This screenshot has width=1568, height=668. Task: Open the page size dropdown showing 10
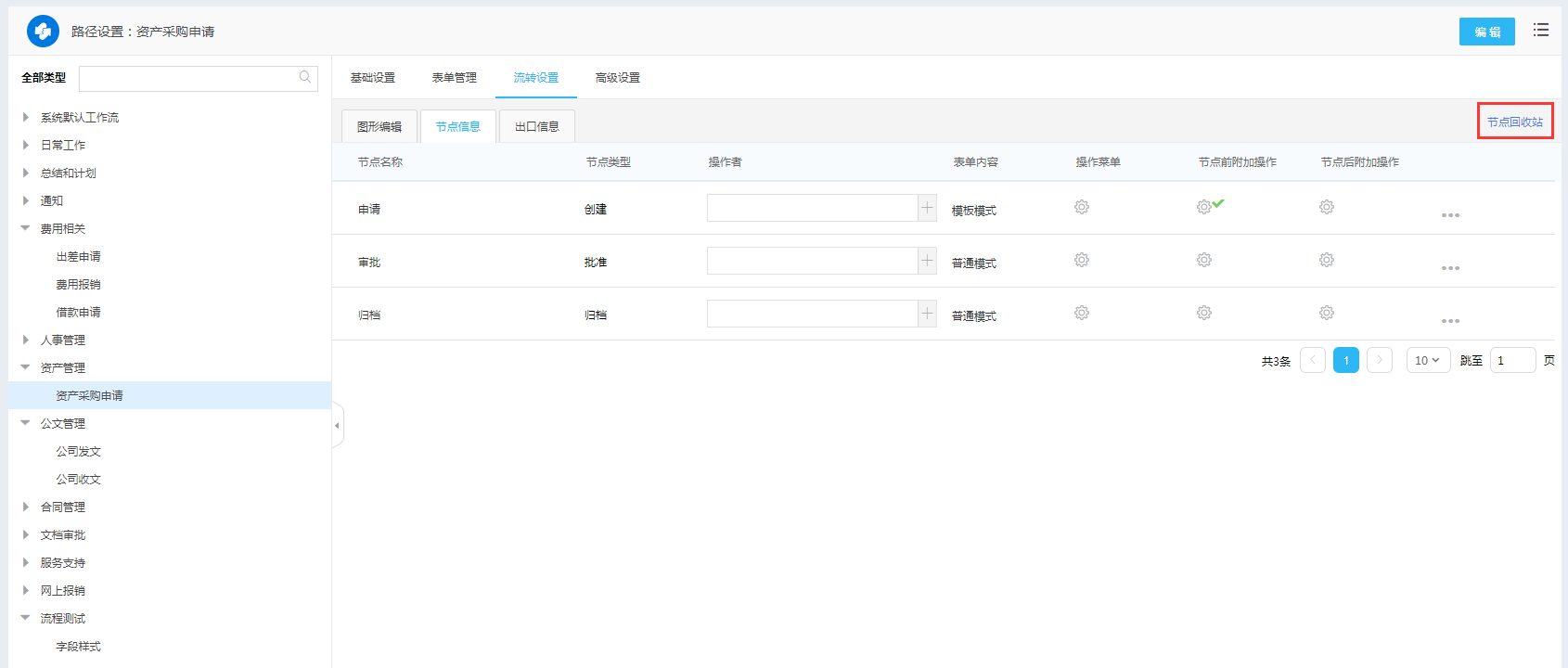pyautogui.click(x=1427, y=360)
